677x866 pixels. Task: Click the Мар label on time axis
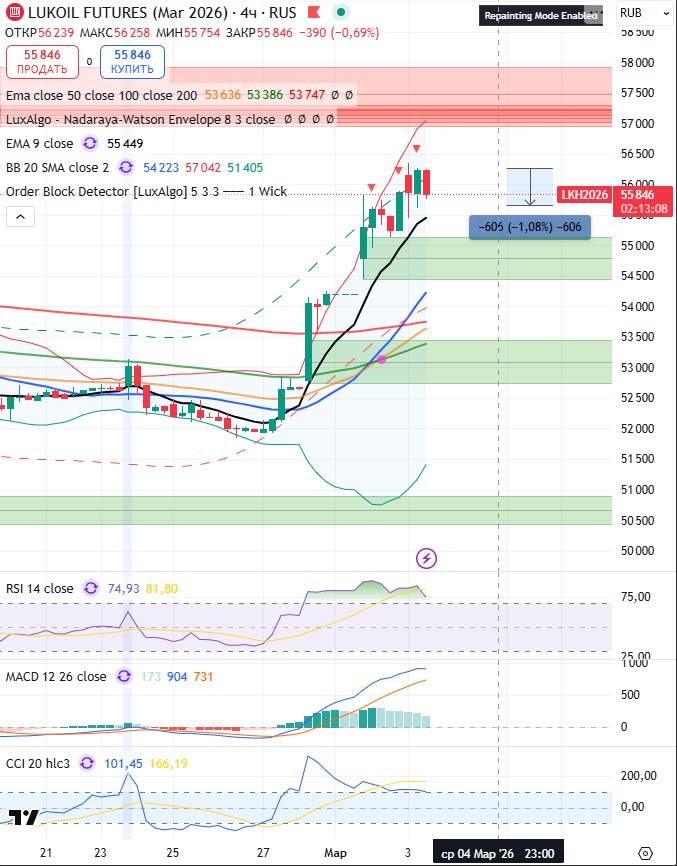coord(335,853)
